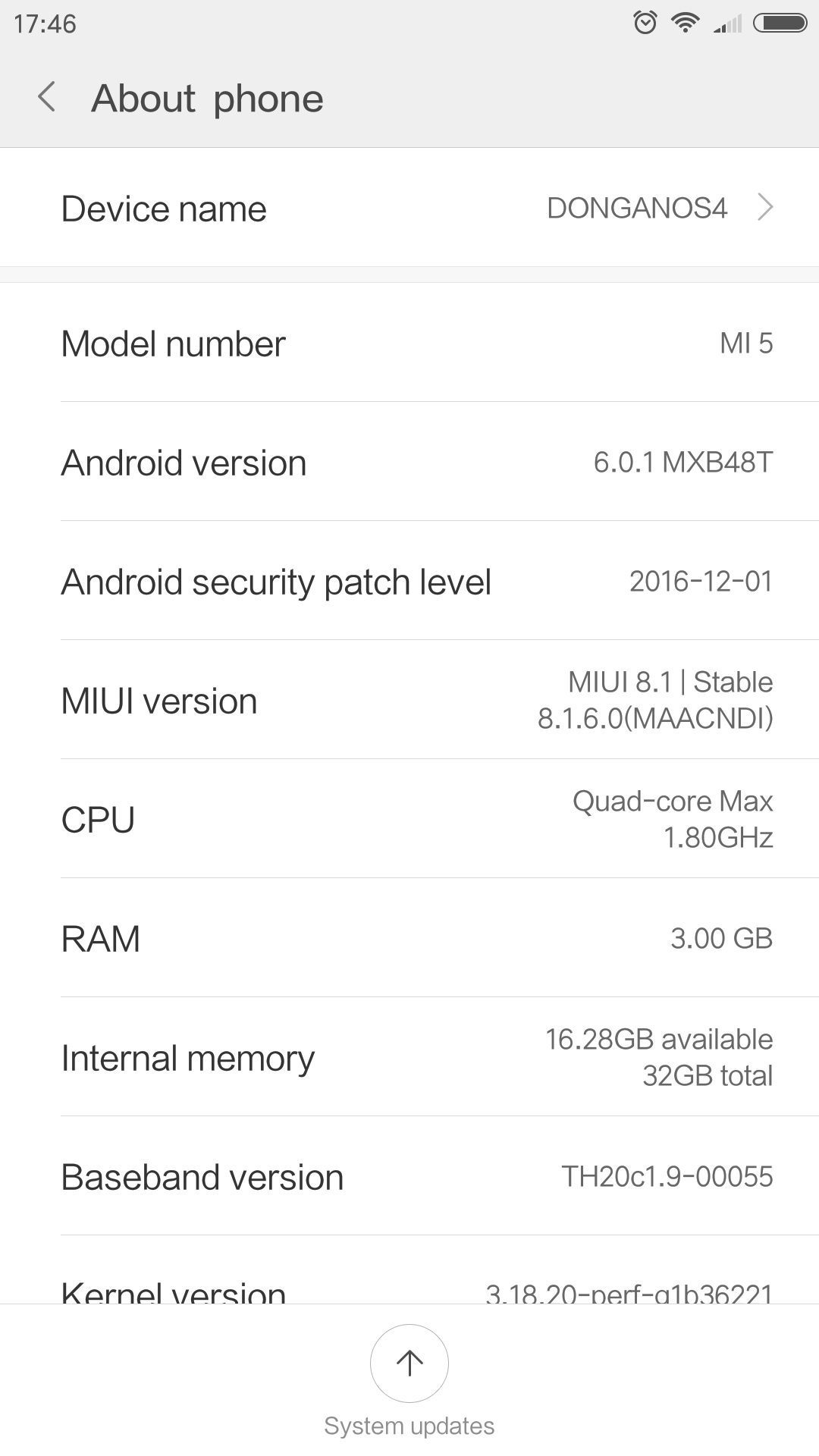Tap the MIUI version row
Image resolution: width=819 pixels, height=1456 pixels.
pyautogui.click(x=409, y=700)
